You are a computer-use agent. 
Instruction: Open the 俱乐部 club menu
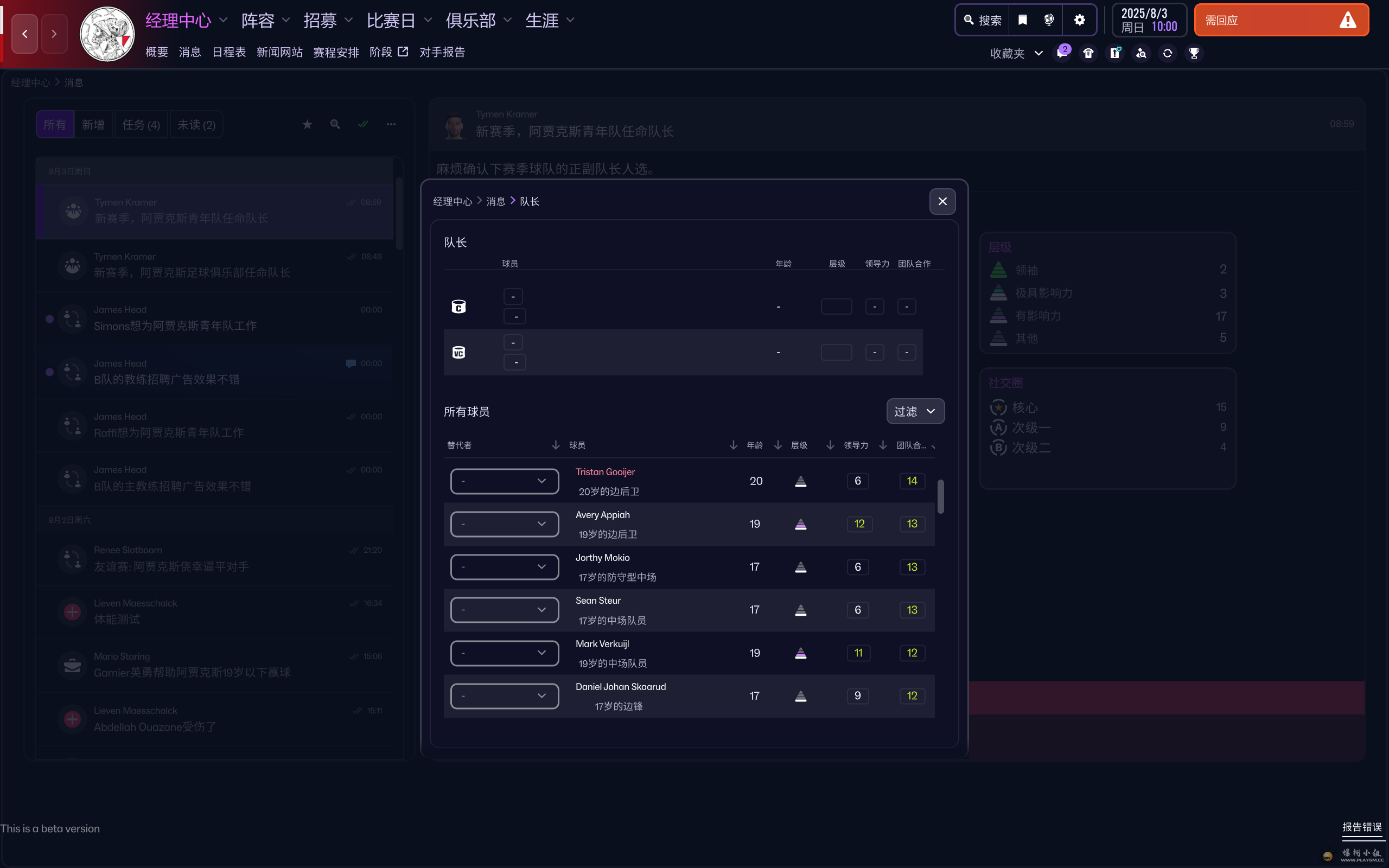coord(478,21)
